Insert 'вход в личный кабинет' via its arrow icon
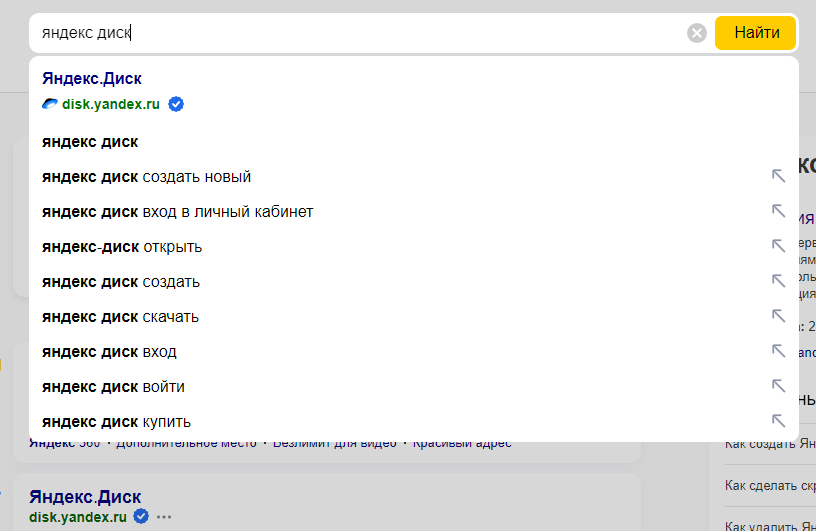 pyautogui.click(x=778, y=211)
